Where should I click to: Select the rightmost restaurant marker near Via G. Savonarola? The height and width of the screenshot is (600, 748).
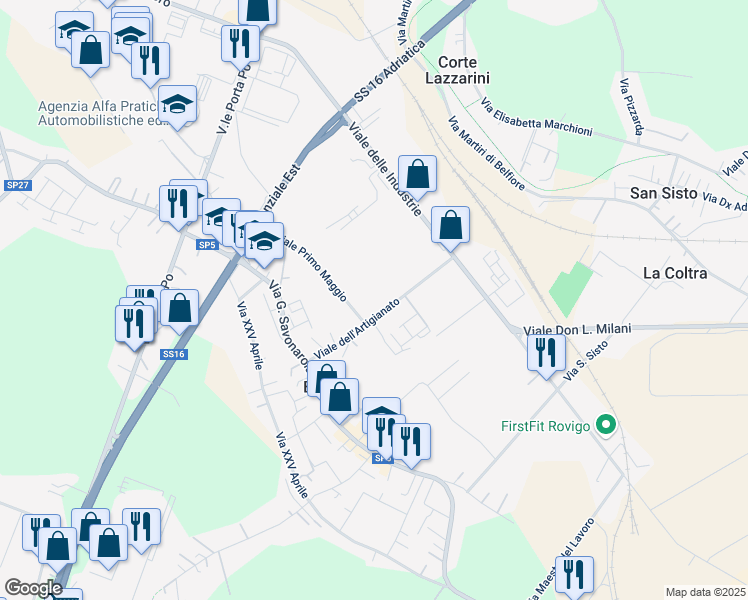point(411,445)
